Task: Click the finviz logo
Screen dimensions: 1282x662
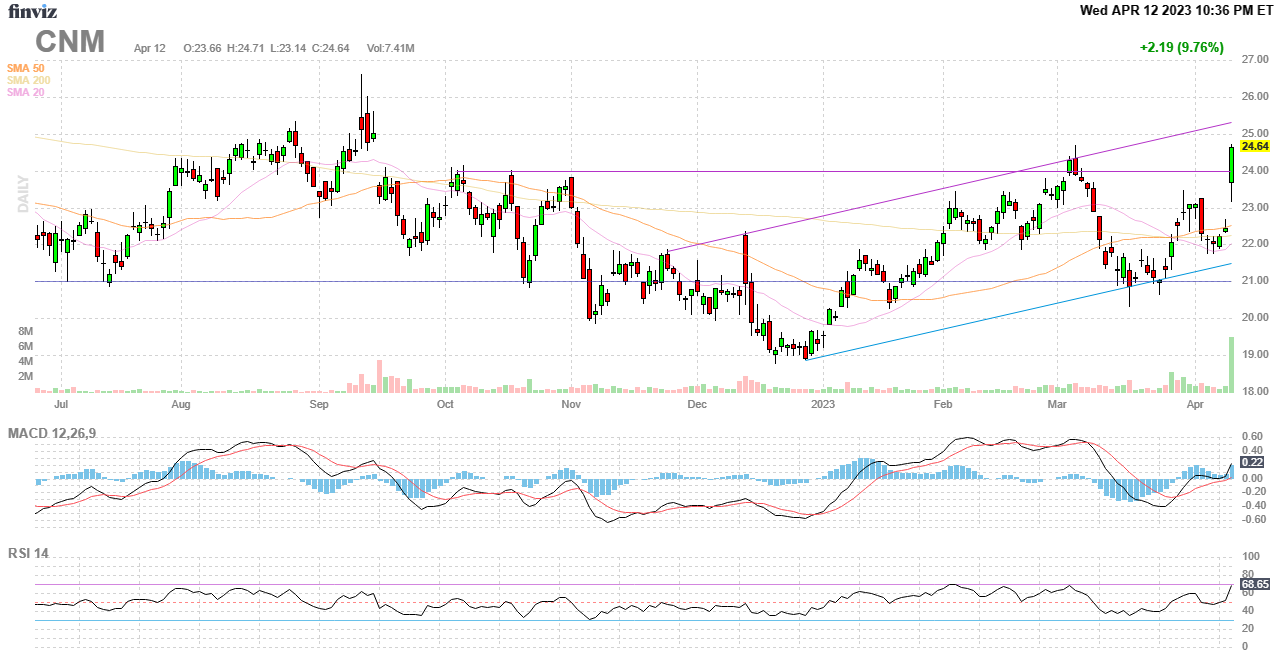Action: pyautogui.click(x=31, y=11)
